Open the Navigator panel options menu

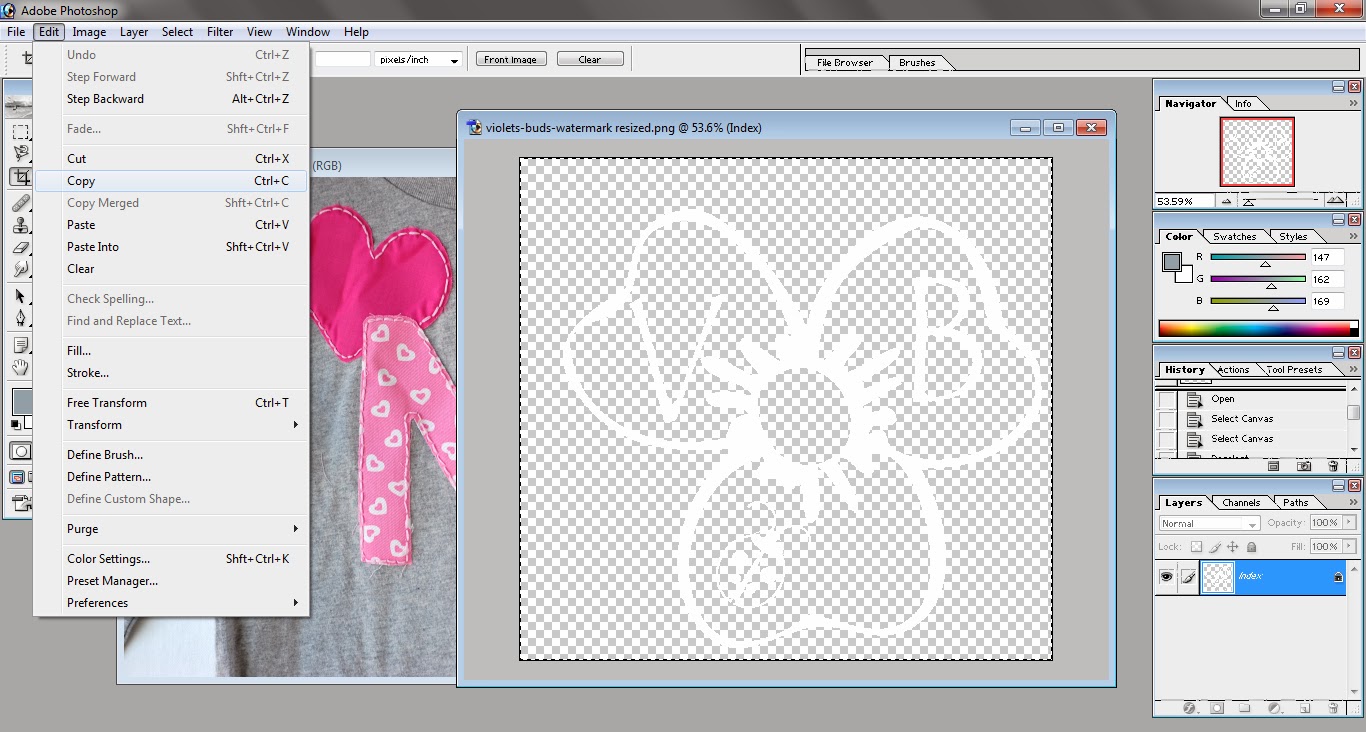pyautogui.click(x=1353, y=103)
